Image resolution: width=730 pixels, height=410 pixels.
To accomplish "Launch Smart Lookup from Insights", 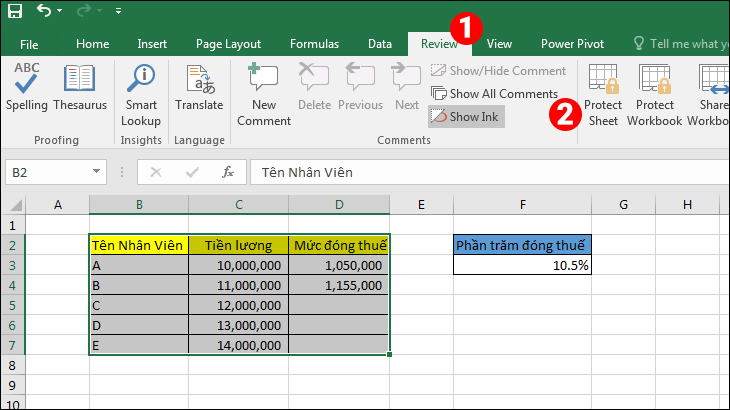I will pos(142,95).
